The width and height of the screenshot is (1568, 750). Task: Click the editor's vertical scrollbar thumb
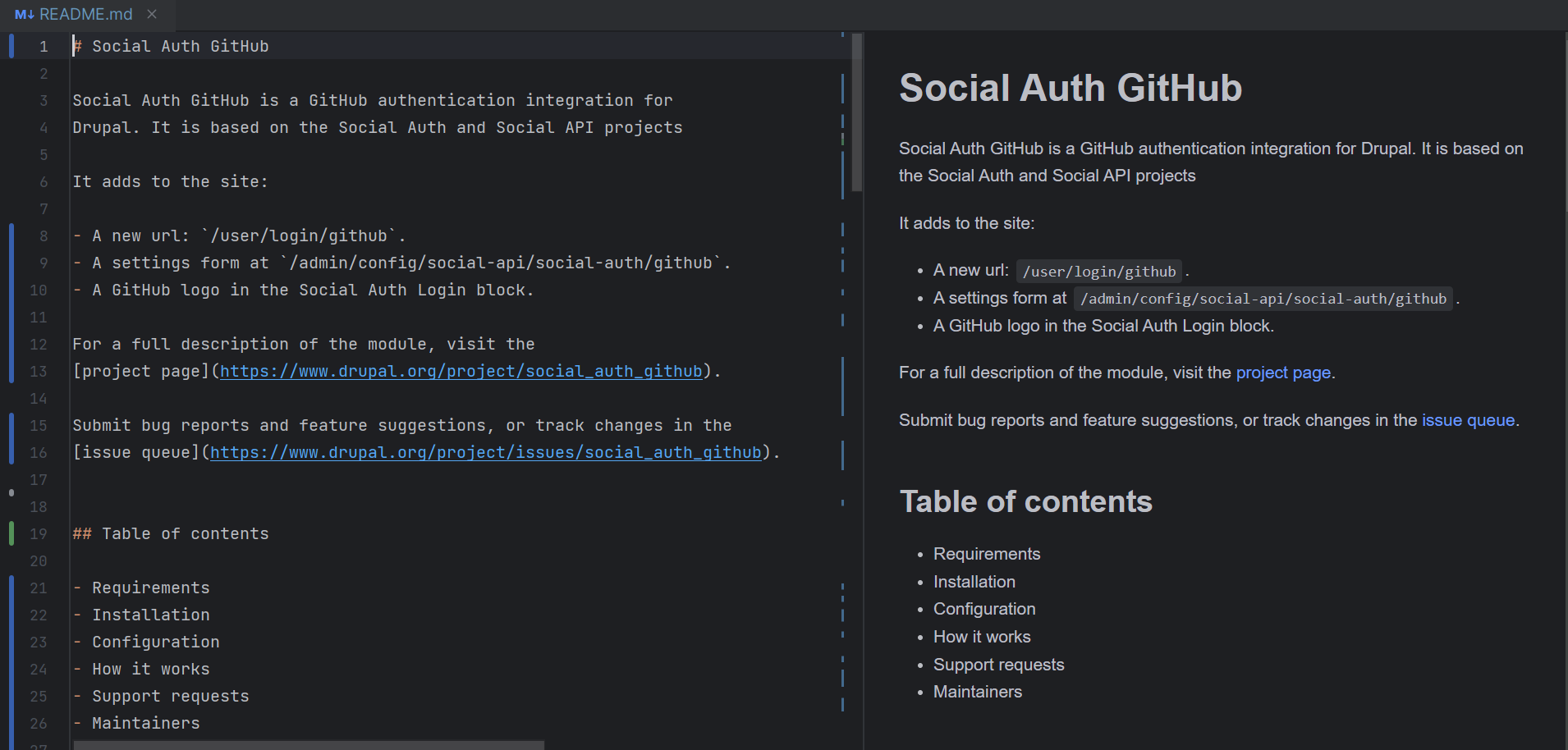click(x=857, y=112)
